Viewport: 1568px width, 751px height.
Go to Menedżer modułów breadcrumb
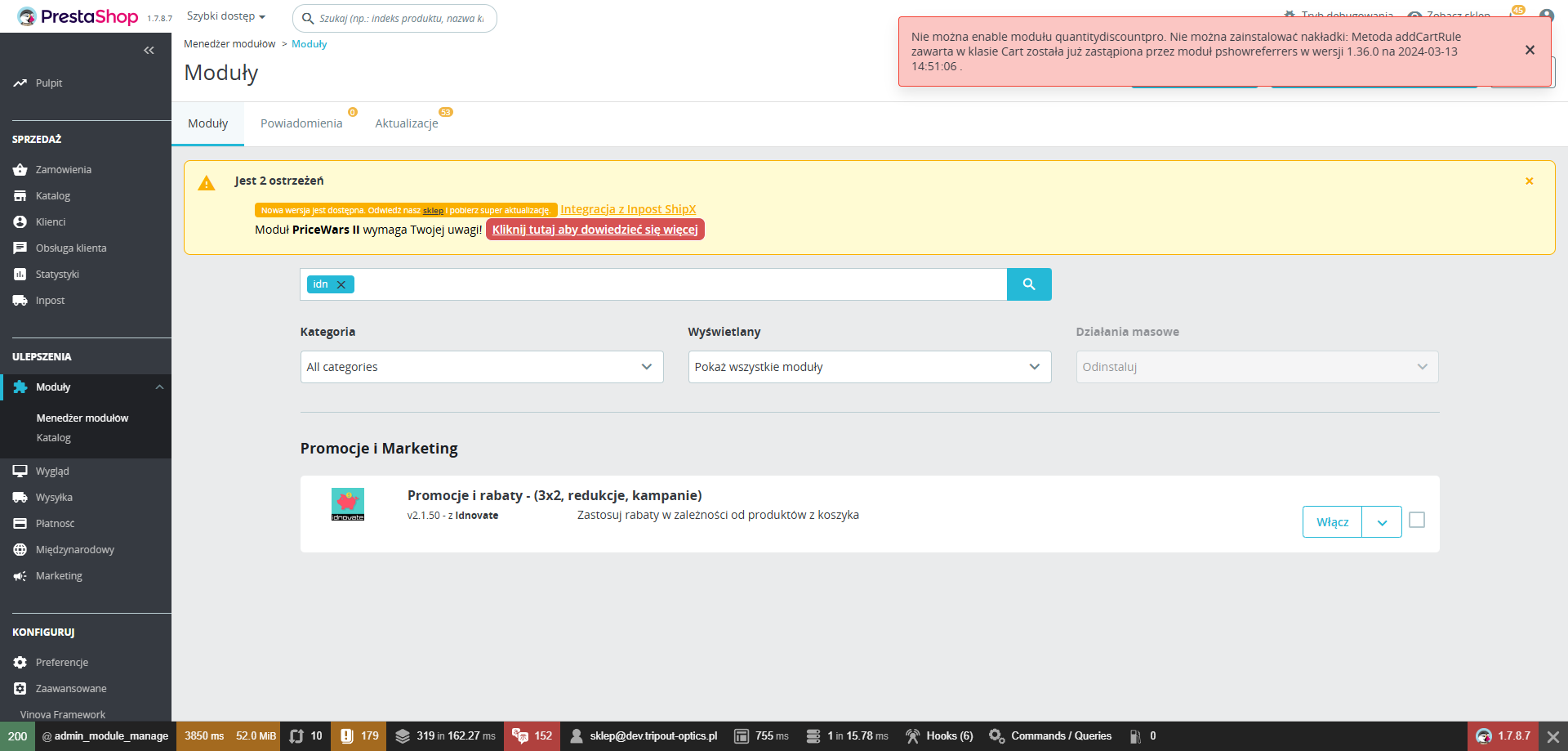(x=229, y=44)
